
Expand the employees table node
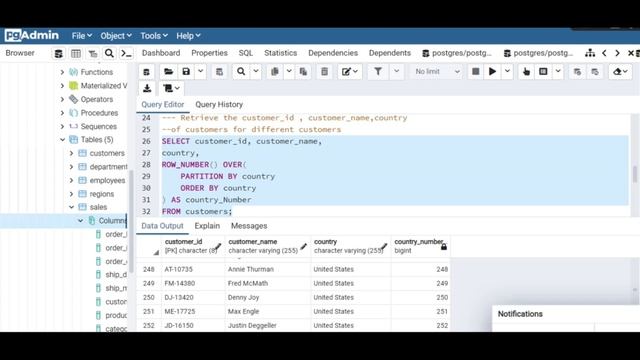tap(71, 180)
